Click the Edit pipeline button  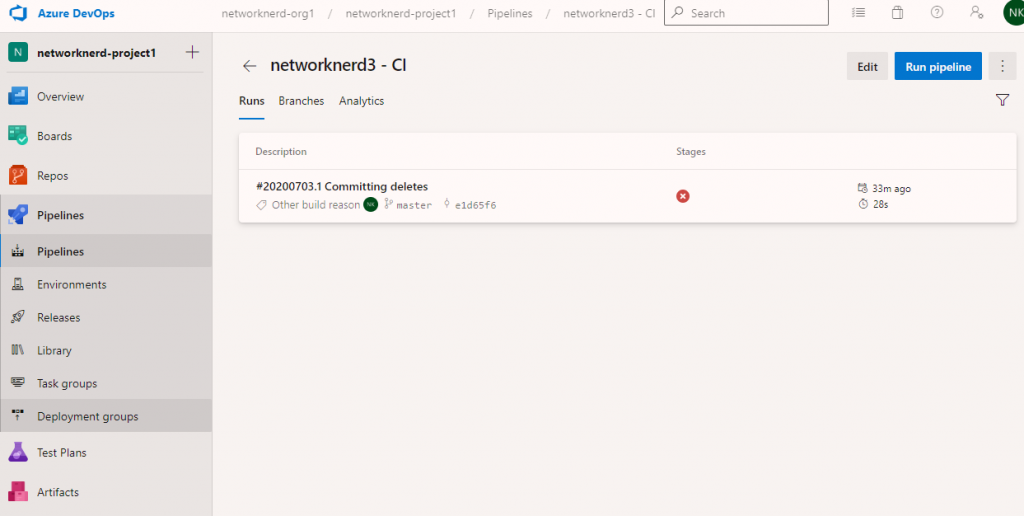tap(867, 67)
